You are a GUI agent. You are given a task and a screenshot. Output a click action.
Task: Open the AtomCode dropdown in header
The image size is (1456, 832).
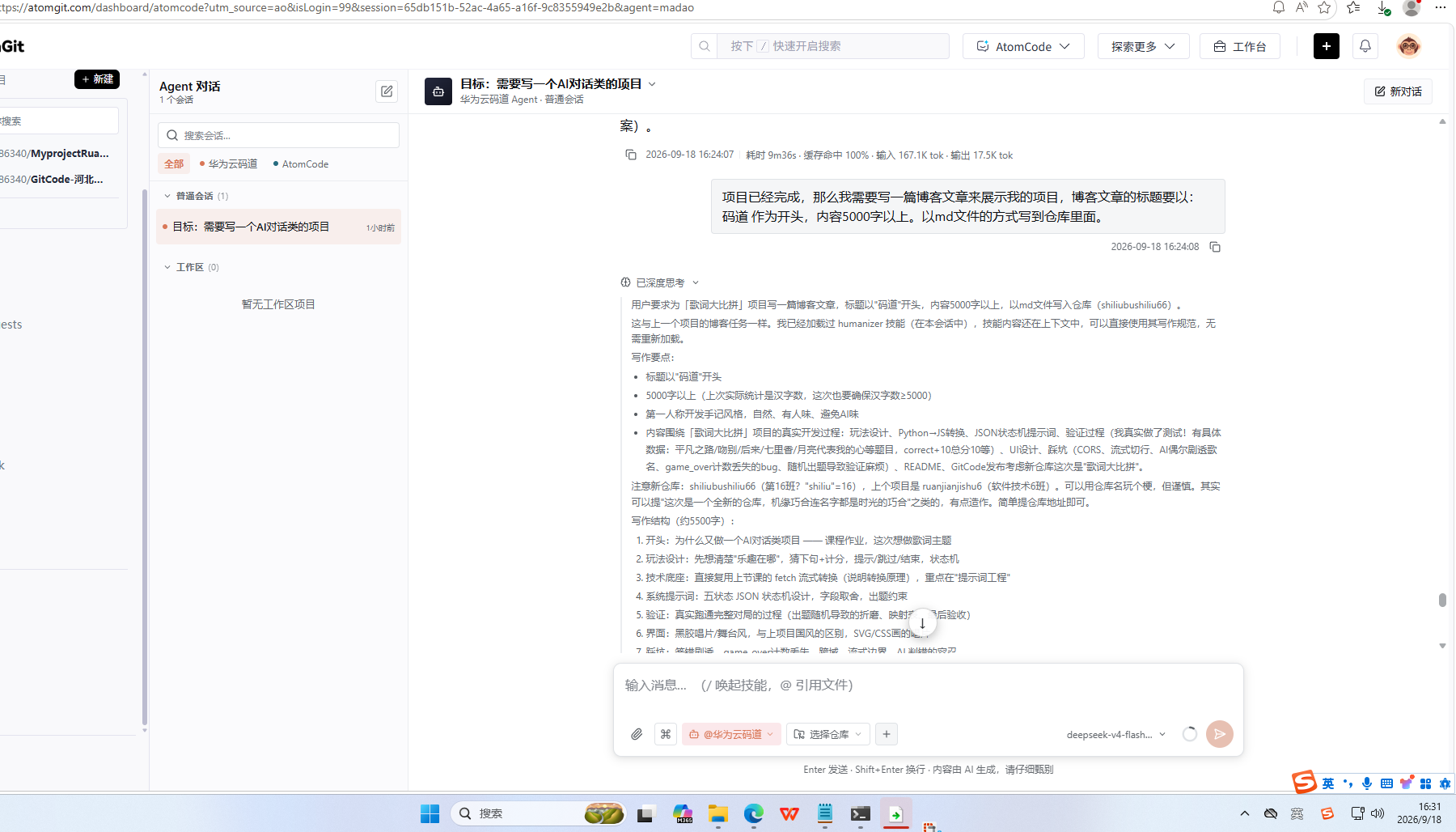(1023, 46)
